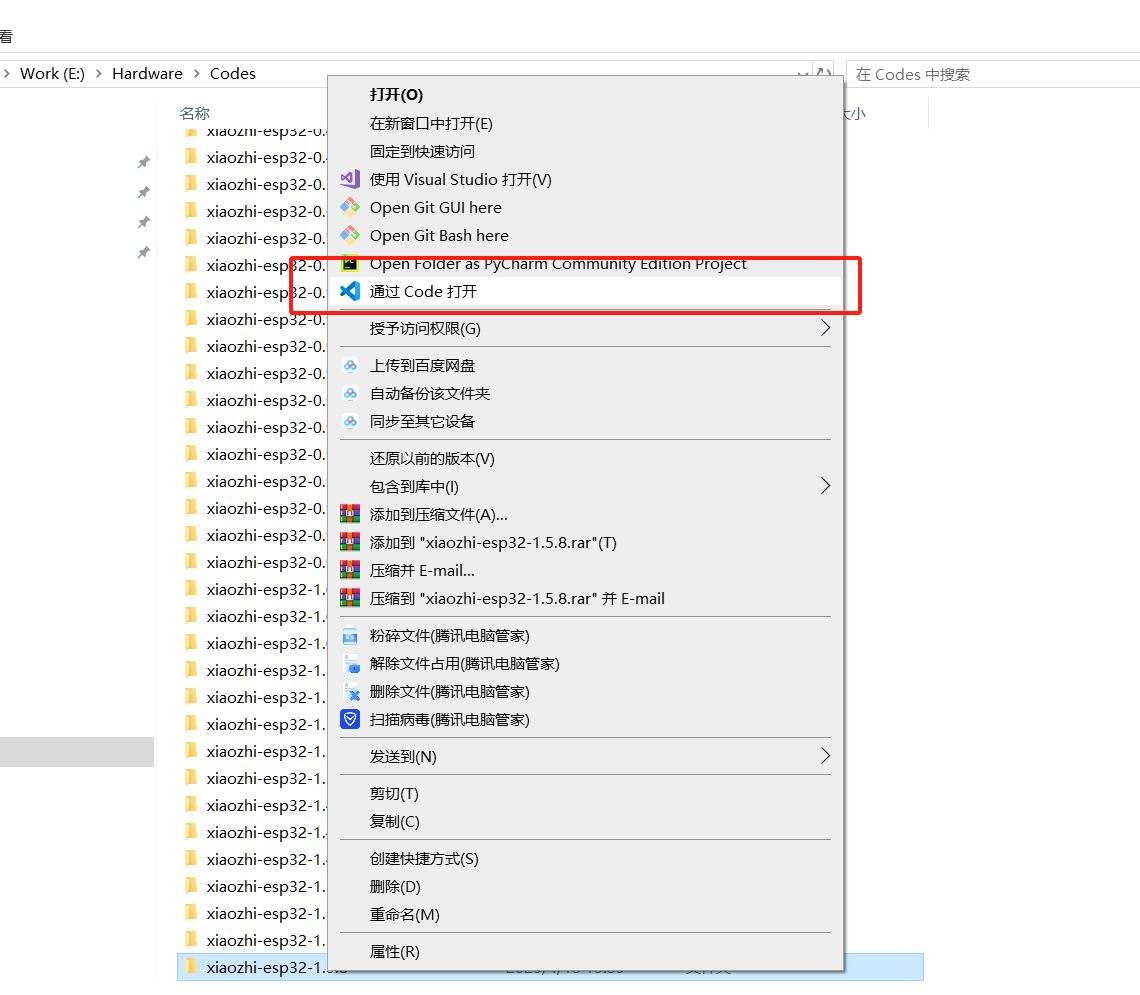This screenshot has height=995, width=1140.
Task: Select 属性(R) from the context menu
Action: 395,952
